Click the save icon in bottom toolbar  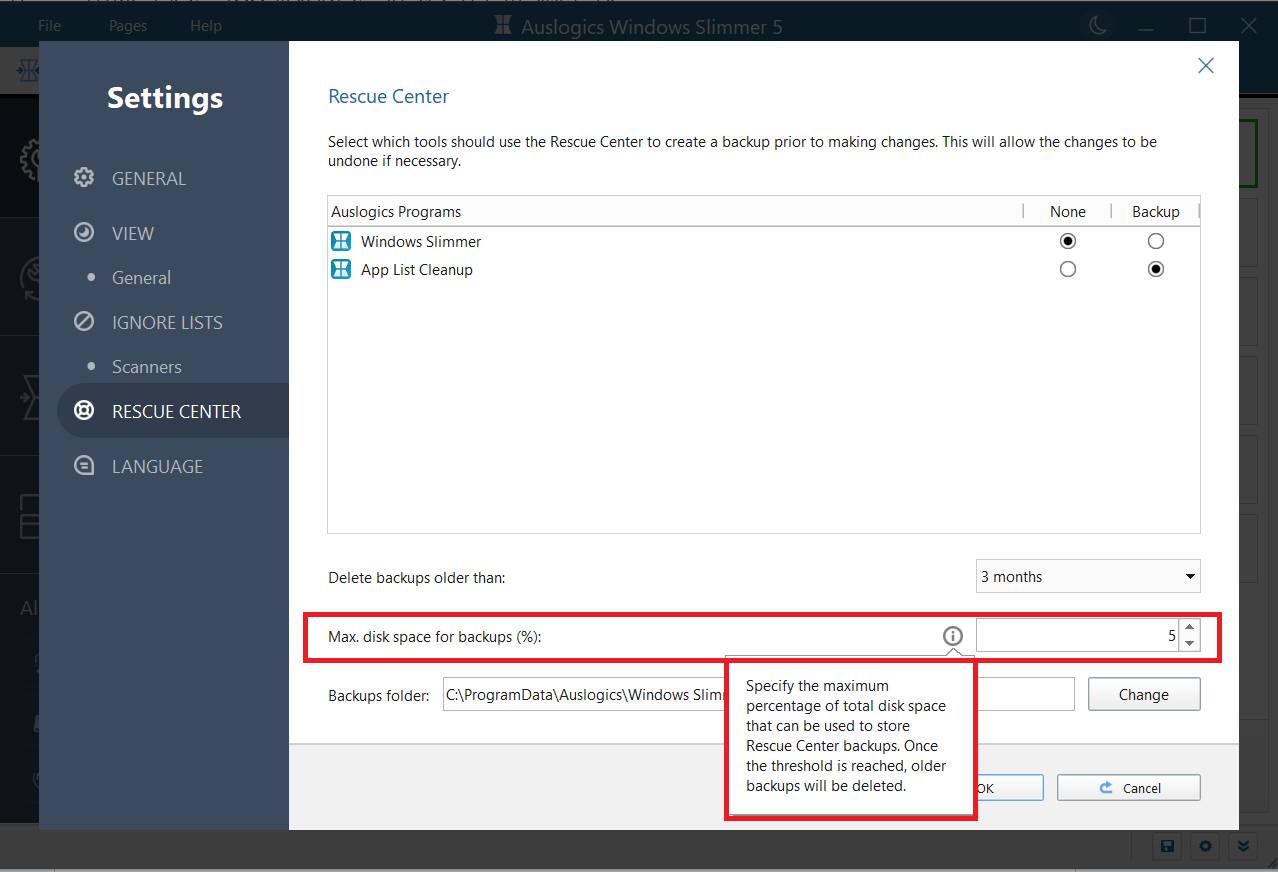1166,846
